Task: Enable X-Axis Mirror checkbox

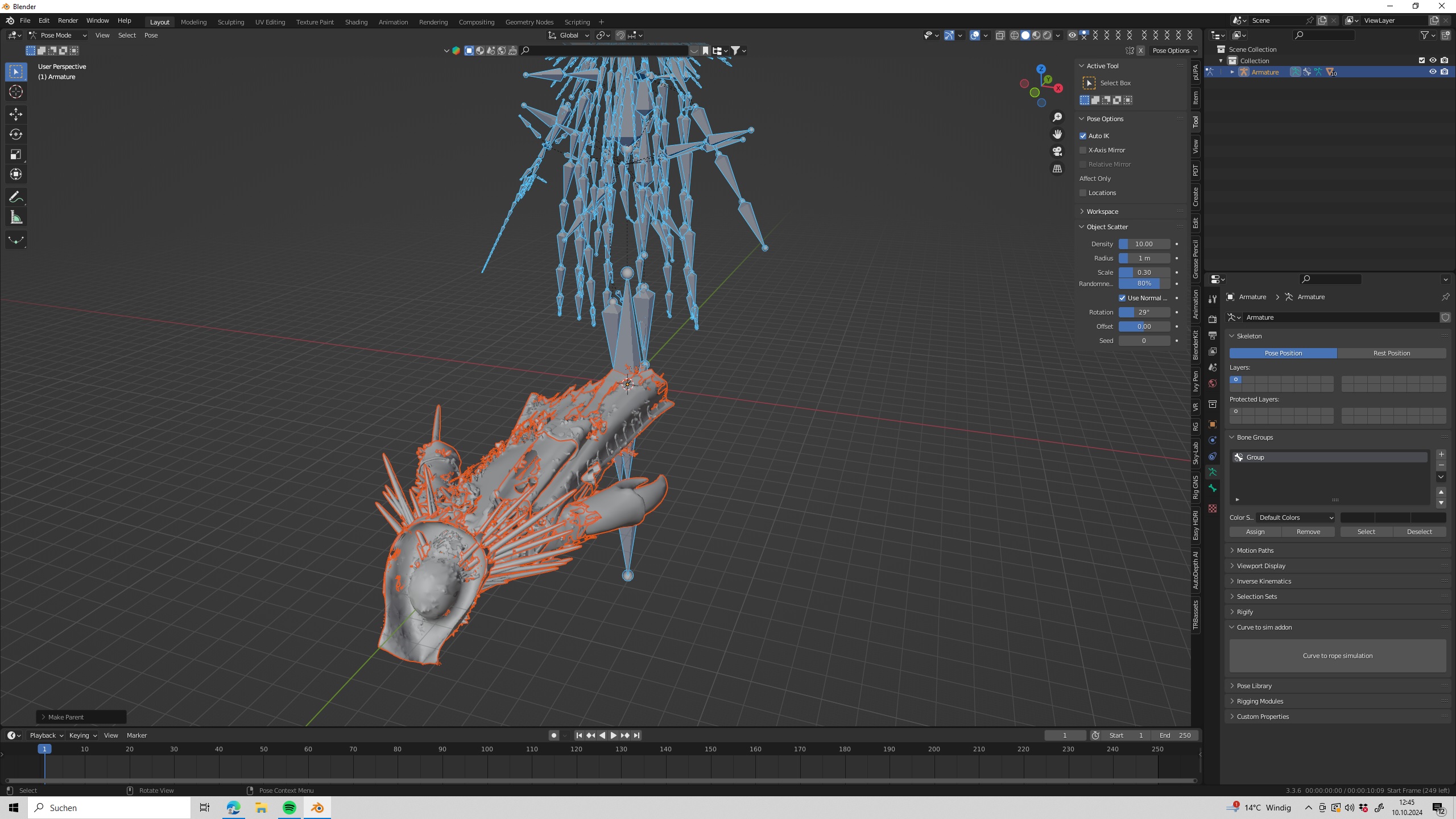Action: 1083,150
